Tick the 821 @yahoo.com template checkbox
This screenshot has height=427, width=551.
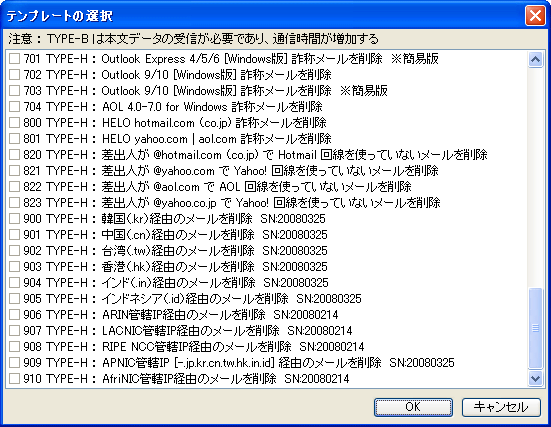tap(14, 170)
